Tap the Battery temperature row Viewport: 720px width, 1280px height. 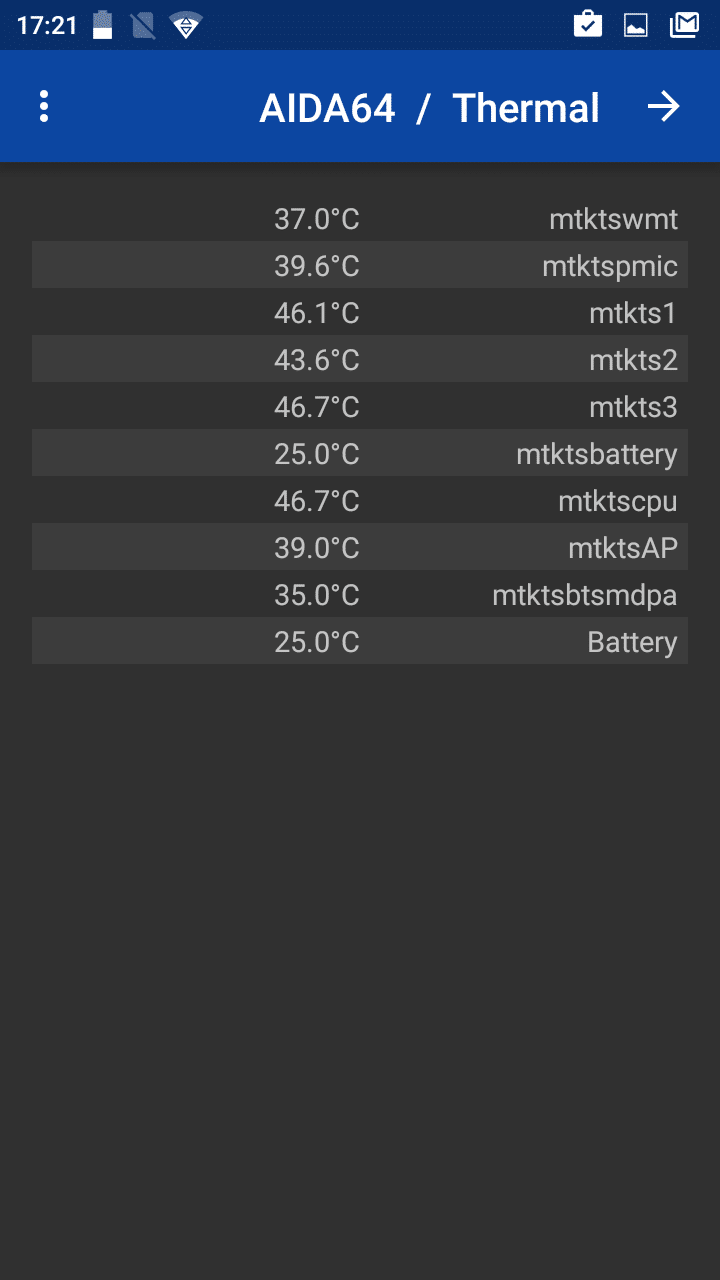tap(360, 642)
